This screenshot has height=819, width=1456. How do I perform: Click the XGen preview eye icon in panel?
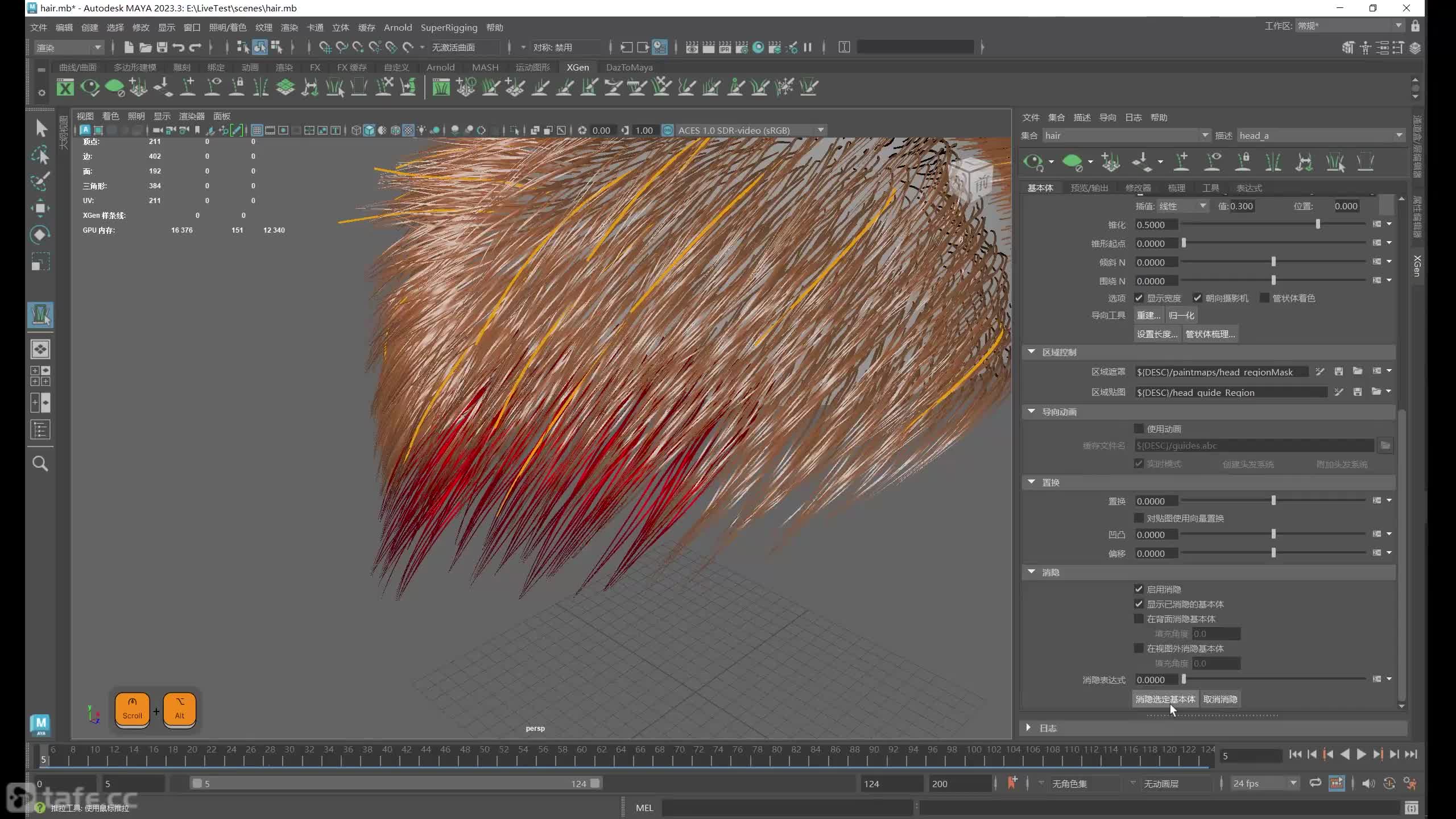[1033, 163]
